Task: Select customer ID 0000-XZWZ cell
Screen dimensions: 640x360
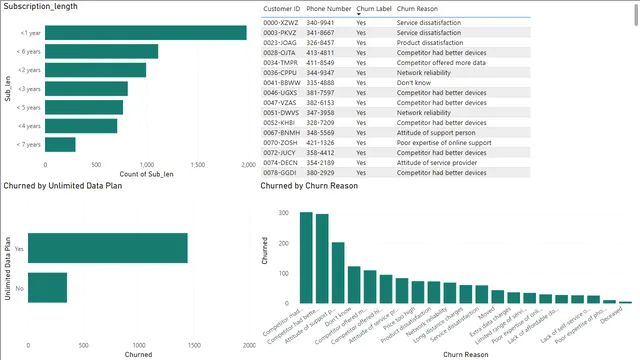Action: (x=281, y=23)
